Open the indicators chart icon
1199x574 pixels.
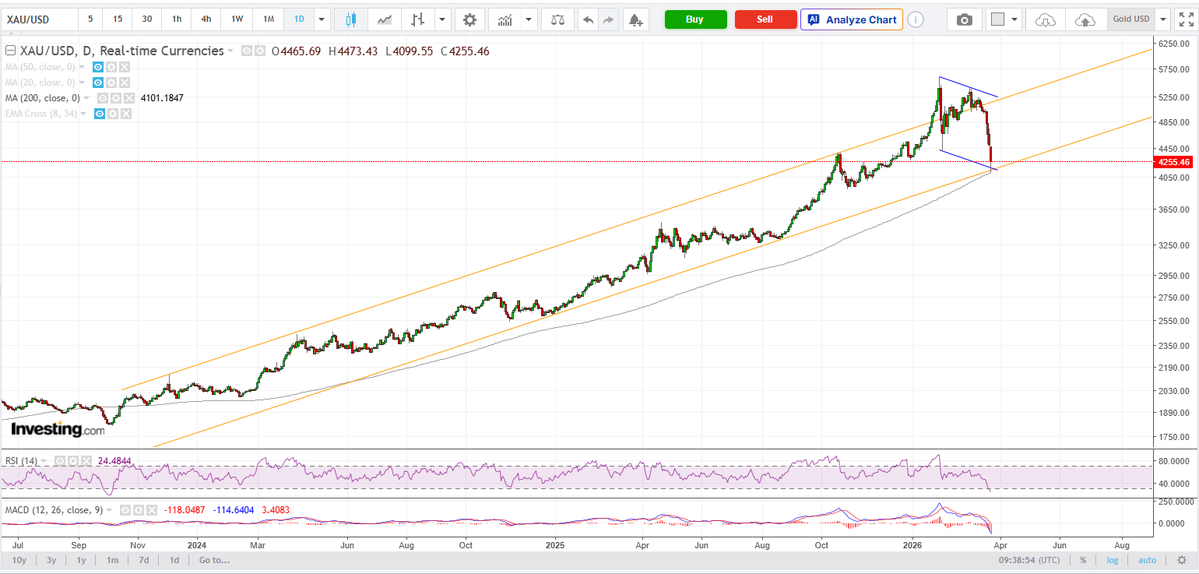505,19
